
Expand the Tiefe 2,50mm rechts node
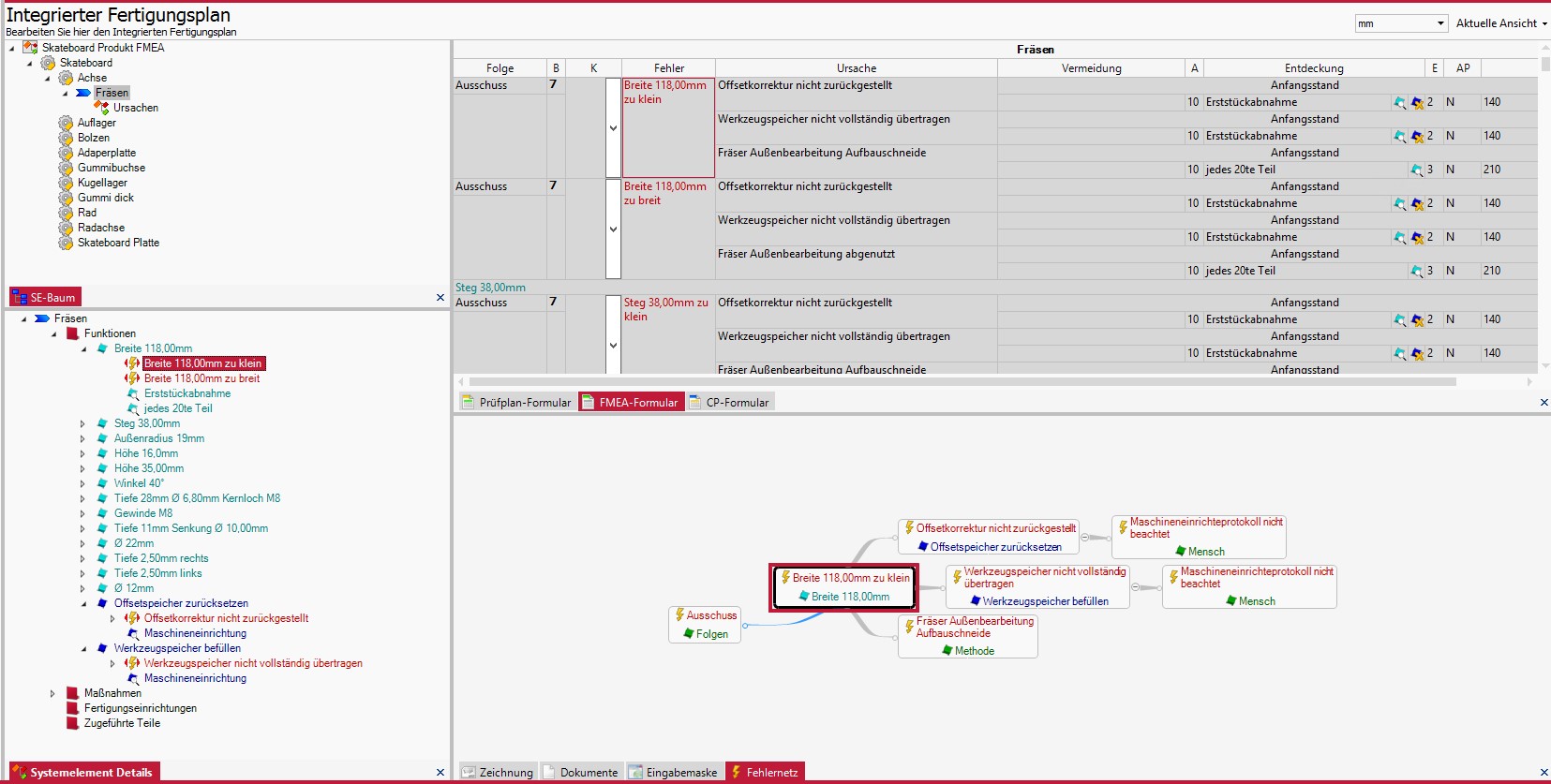tap(83, 558)
